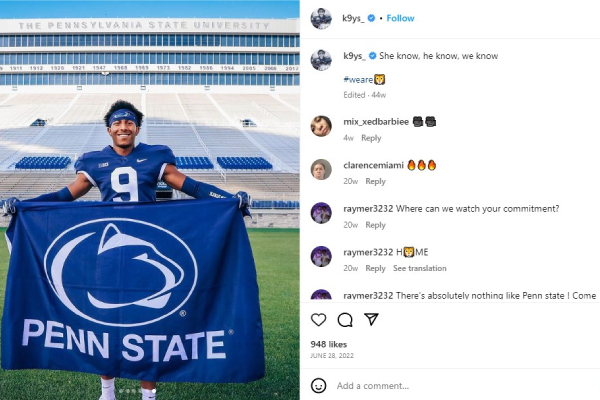Click mix_xedbarbiee's profile avatar
The width and height of the screenshot is (600, 400).
coord(321,126)
